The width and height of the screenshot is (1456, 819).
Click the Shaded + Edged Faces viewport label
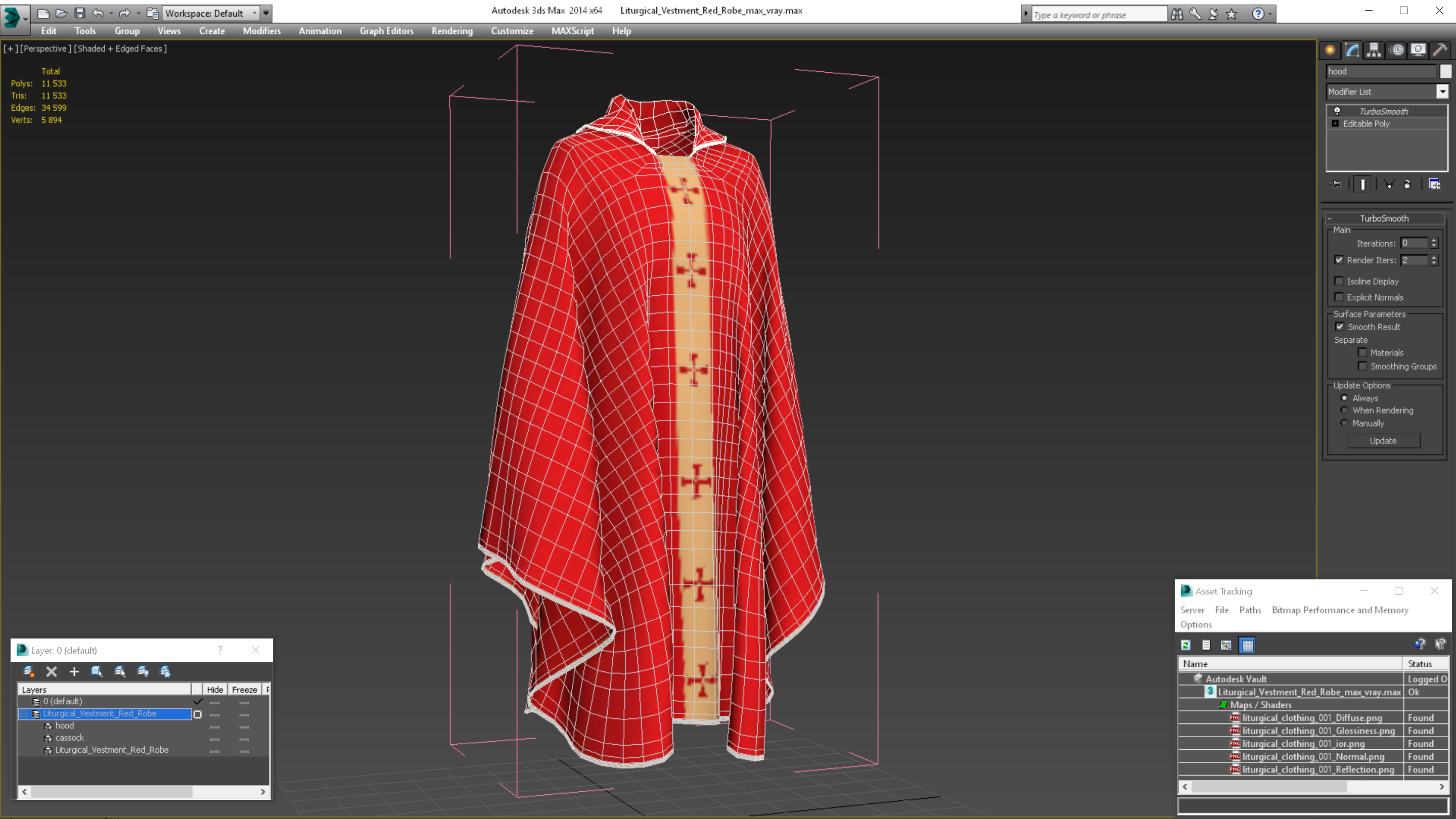pyautogui.click(x=121, y=49)
